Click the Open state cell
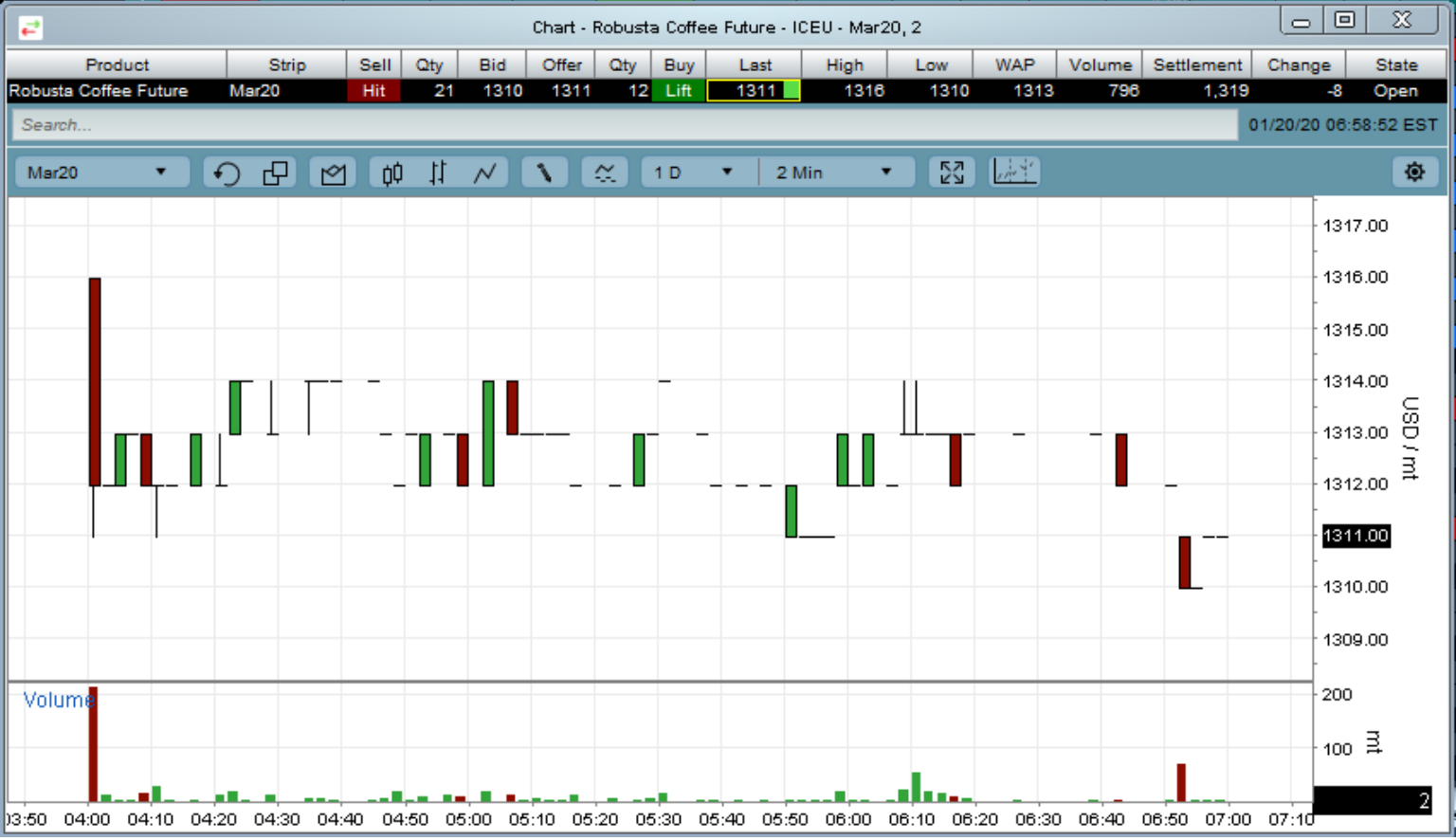Viewport: 1456px width, 840px height. tap(1395, 91)
